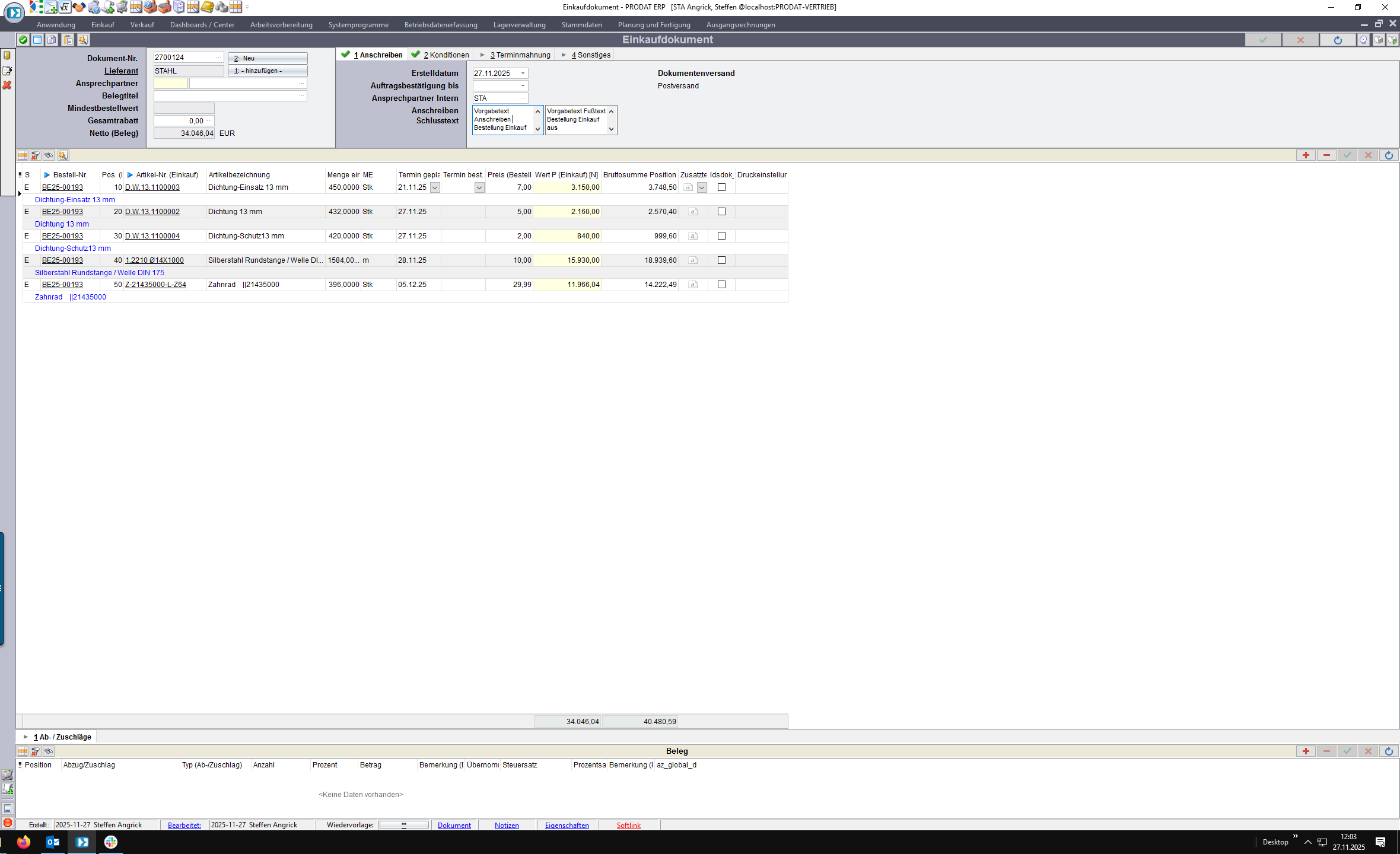This screenshot has width=1400, height=854.
Task: Clear filter with funnel icon above positions grid
Action: tap(36, 155)
